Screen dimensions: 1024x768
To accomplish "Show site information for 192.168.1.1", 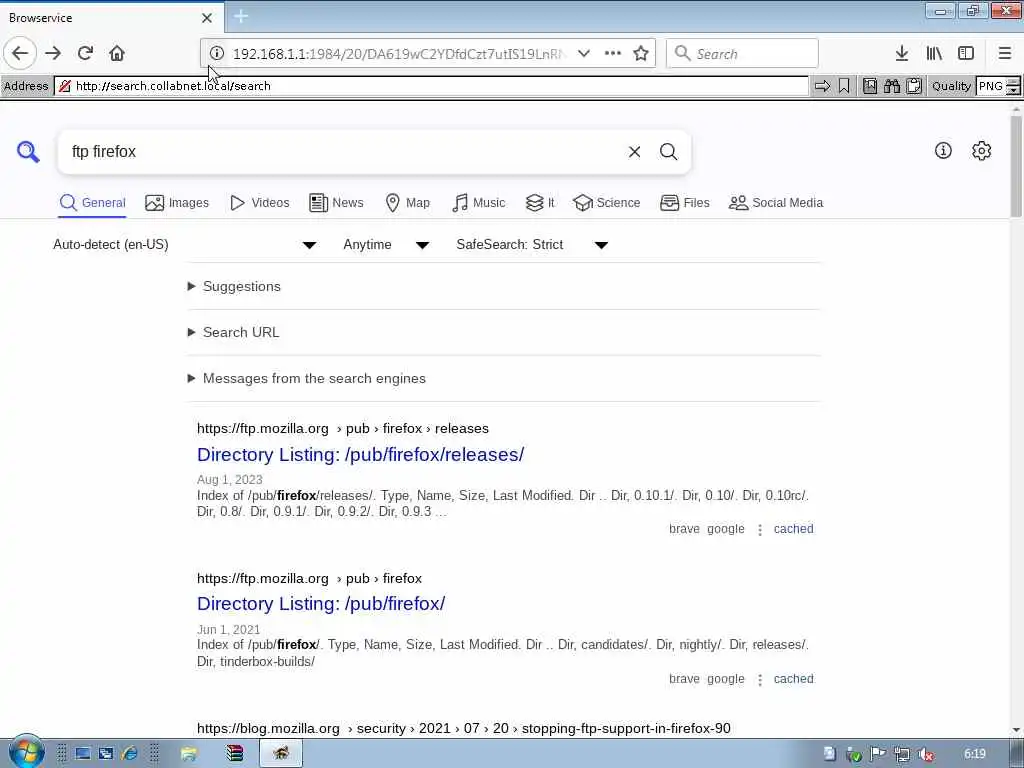I will (x=217, y=54).
